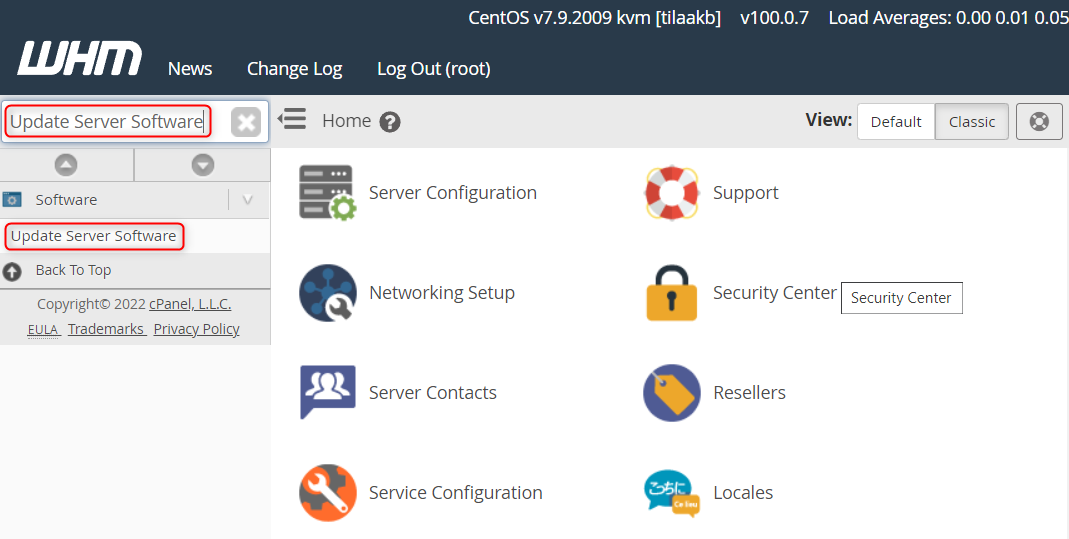Click the Back To Top link
1069x539 pixels.
[73, 270]
